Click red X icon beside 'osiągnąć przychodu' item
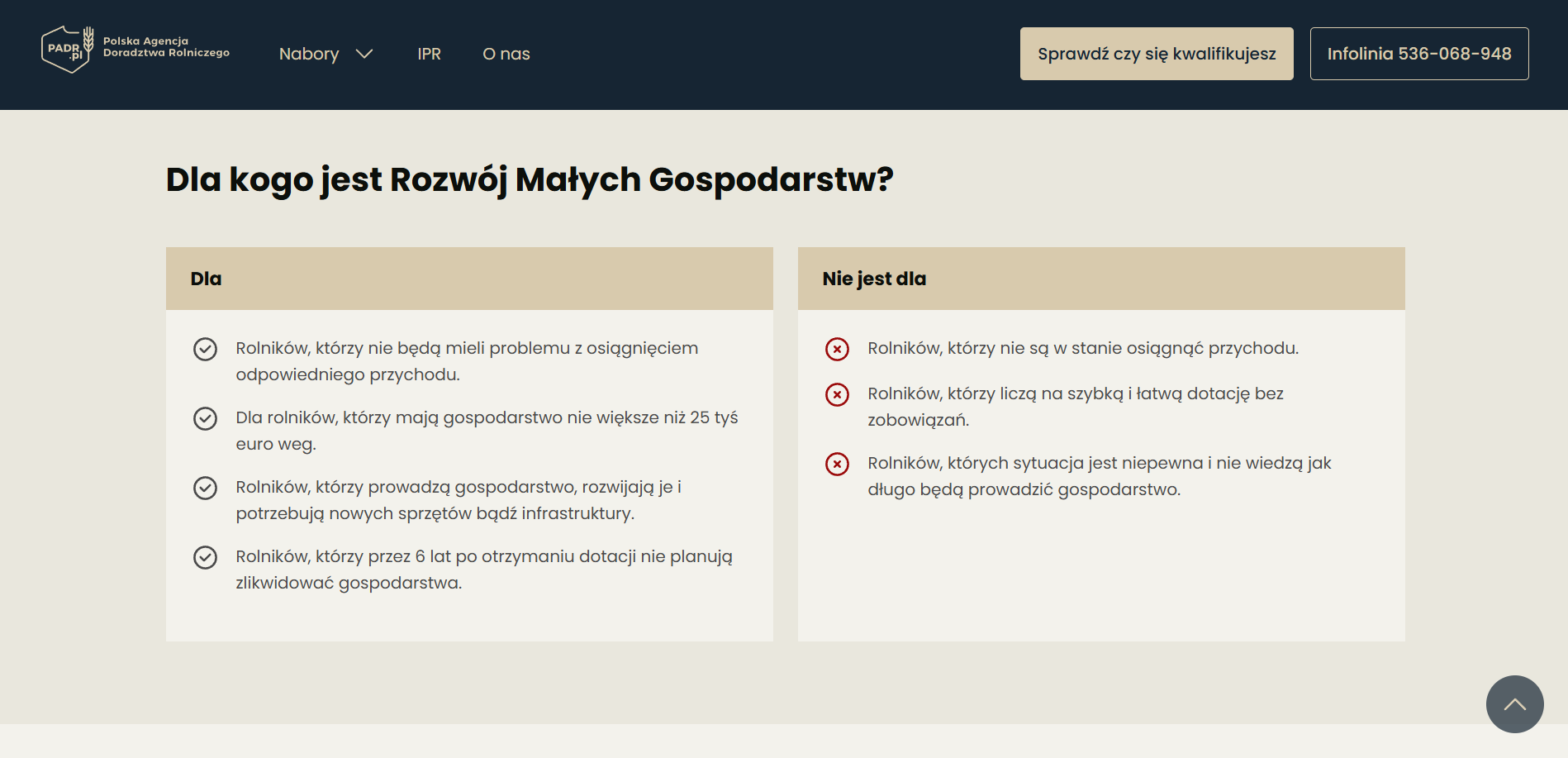This screenshot has width=1568, height=758. click(x=837, y=350)
